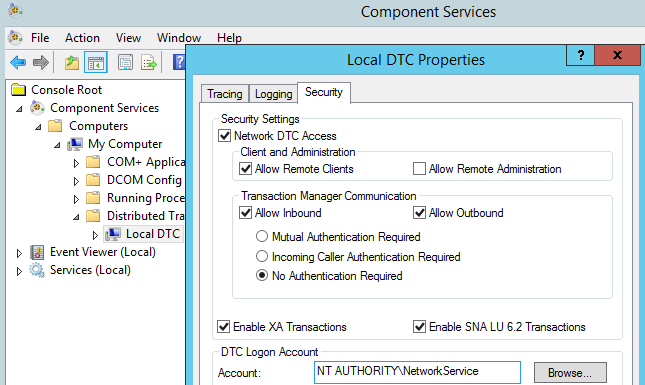
Task: Select Incoming Caller Authentication Required option
Action: tap(262, 256)
